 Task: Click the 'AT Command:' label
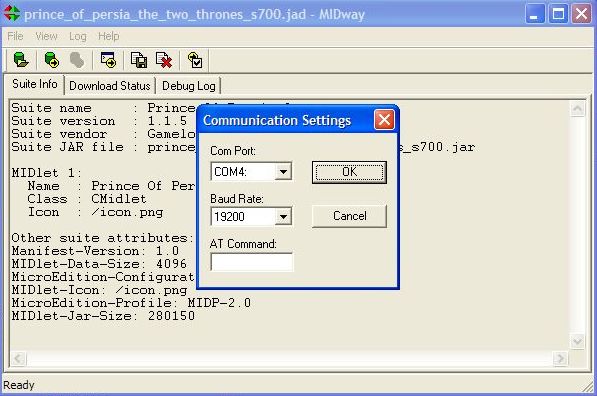point(243,244)
